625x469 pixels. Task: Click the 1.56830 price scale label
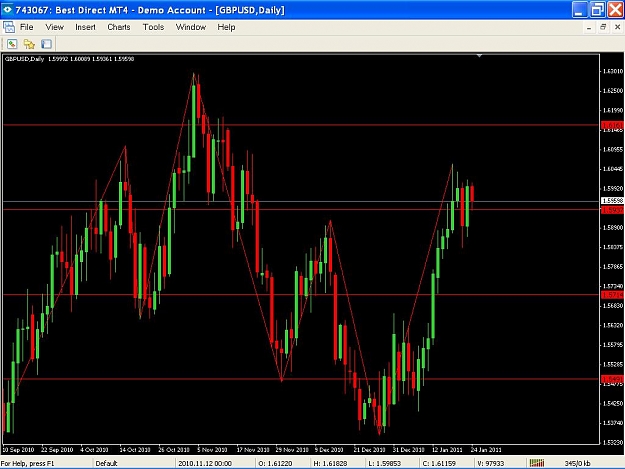tap(612, 306)
